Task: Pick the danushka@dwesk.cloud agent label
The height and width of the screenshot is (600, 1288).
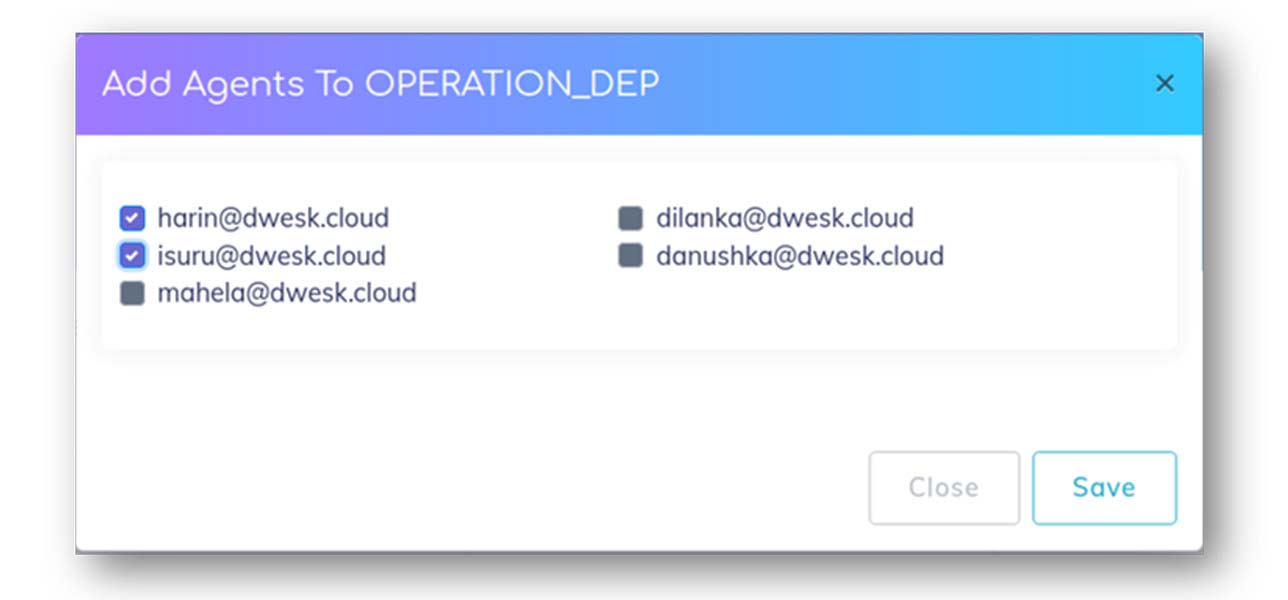Action: point(799,256)
